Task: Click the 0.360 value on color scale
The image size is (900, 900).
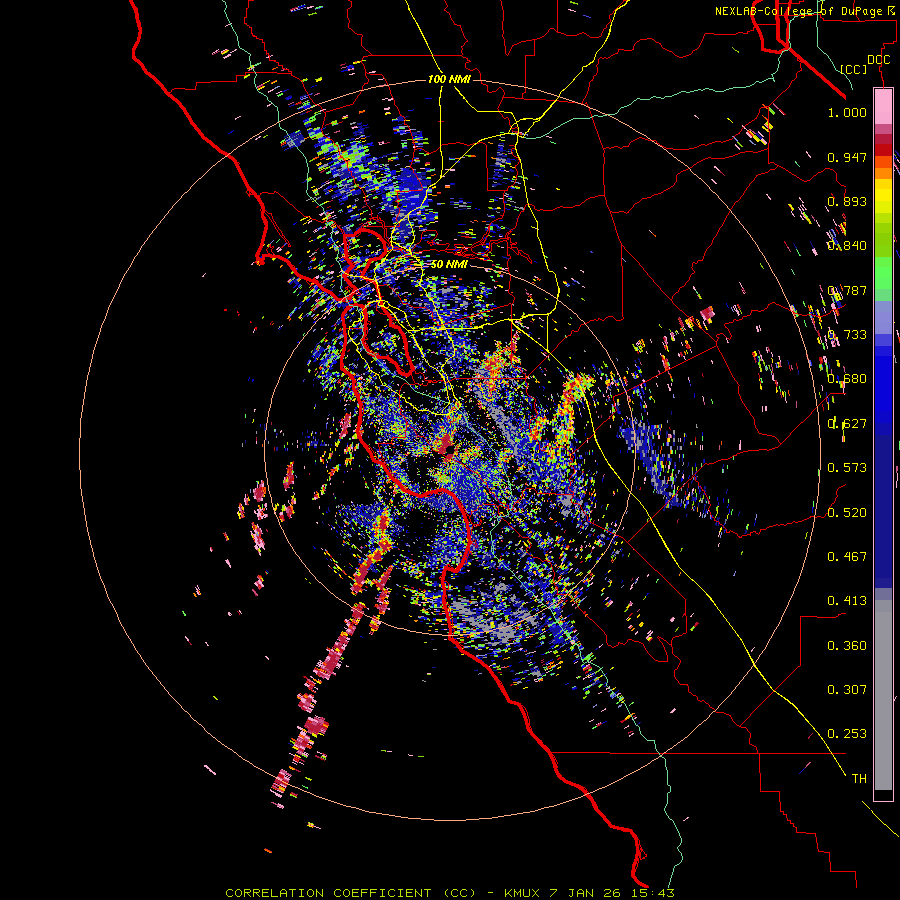Action: point(847,645)
